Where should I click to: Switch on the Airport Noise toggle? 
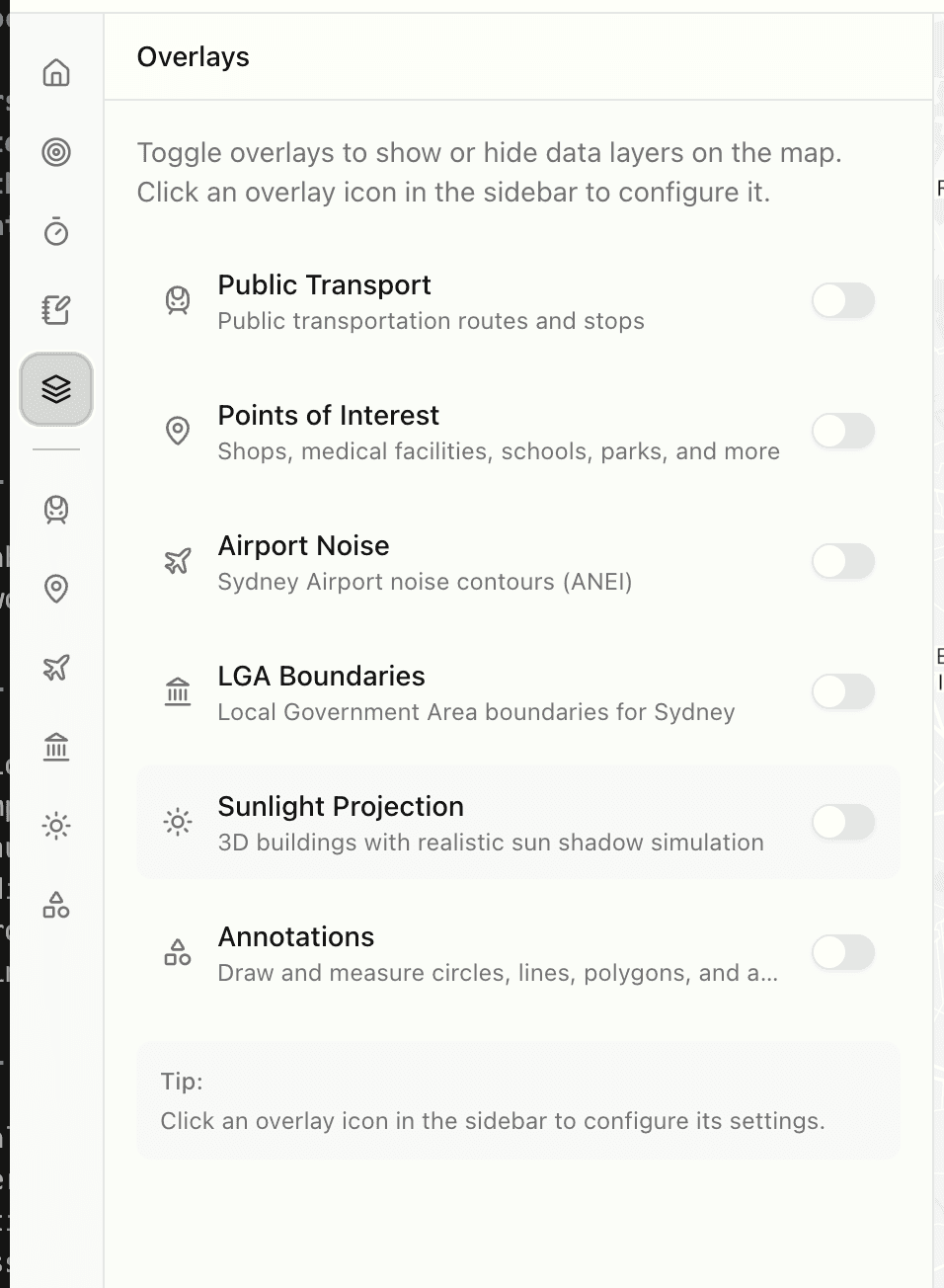pos(842,561)
